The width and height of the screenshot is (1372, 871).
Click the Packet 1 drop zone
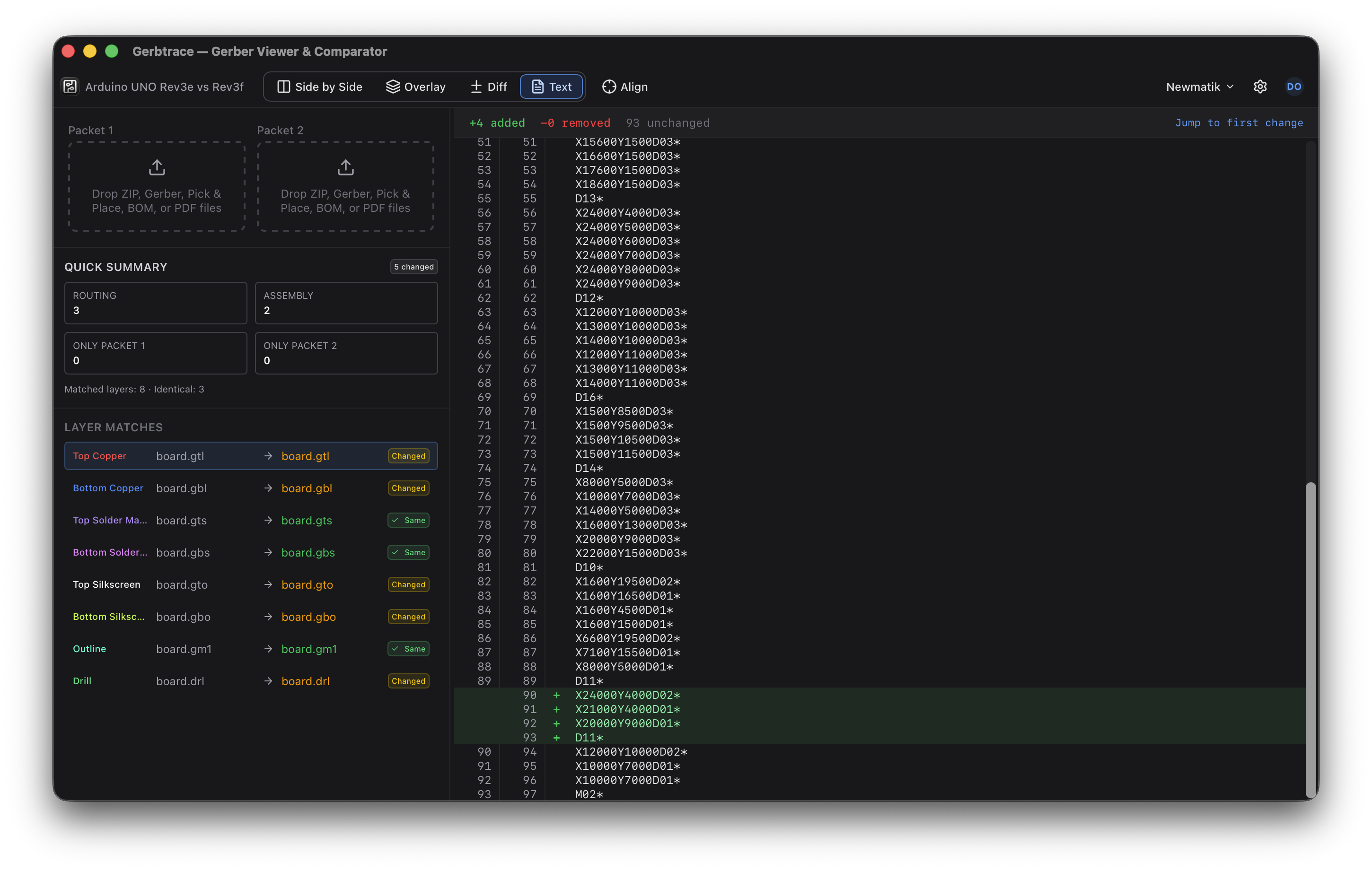157,186
